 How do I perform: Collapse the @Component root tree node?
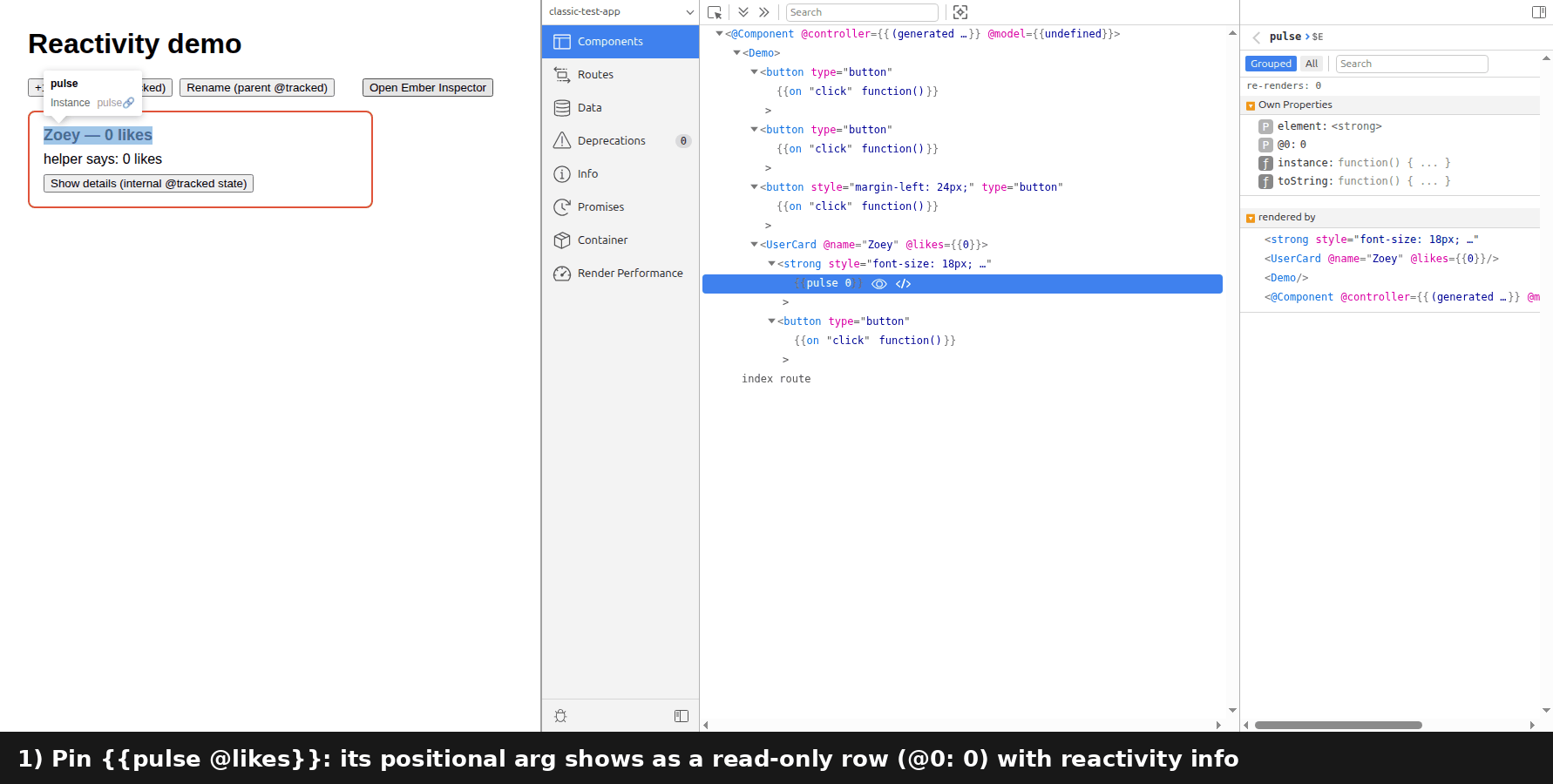point(719,34)
